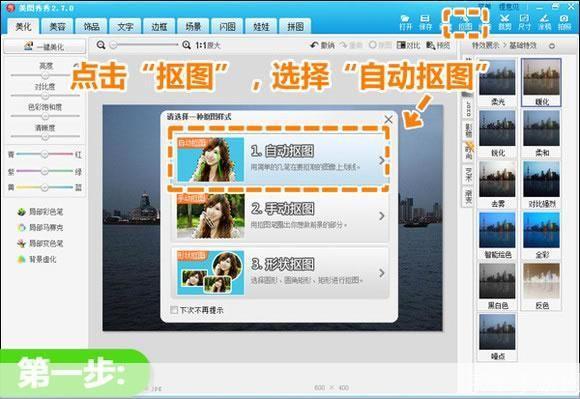
Task: Open the 尺寸 resize tool
Action: click(525, 22)
